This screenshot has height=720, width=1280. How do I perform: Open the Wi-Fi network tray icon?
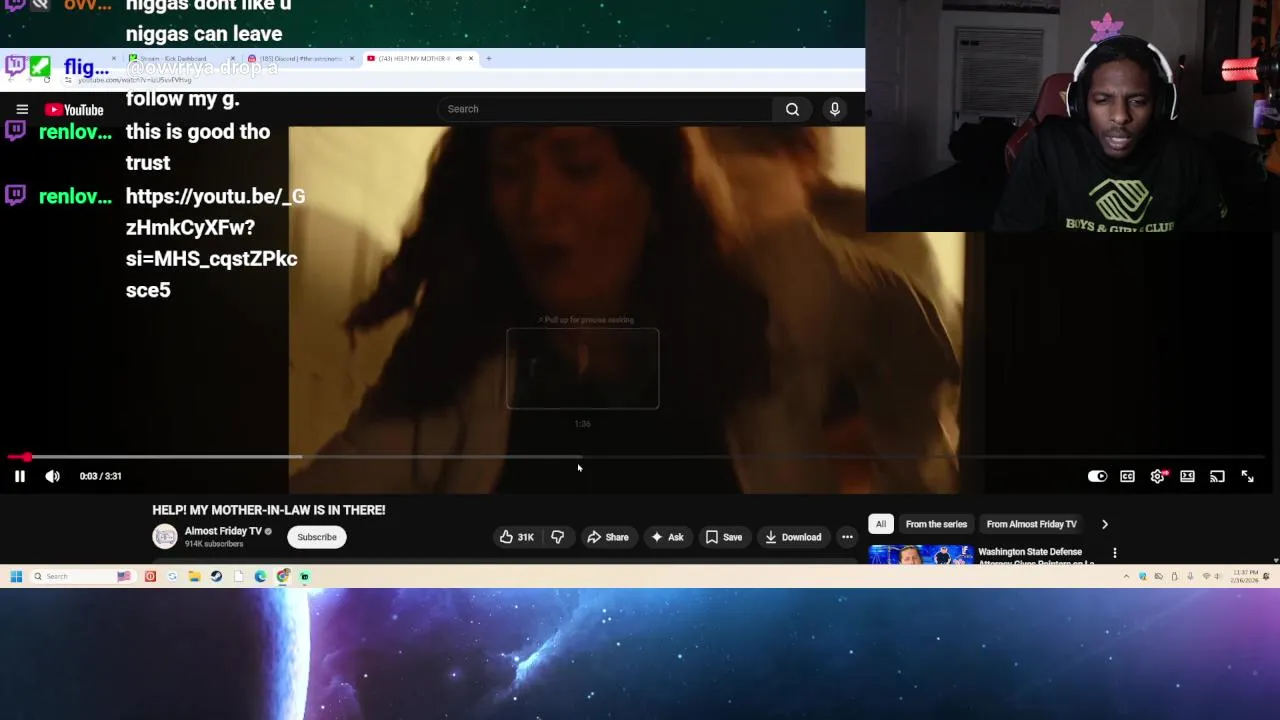pos(1206,576)
